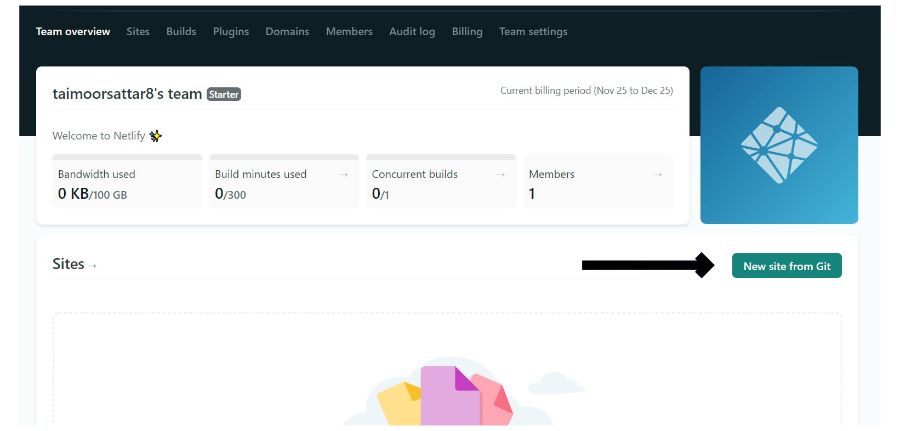
Task: Click the Sites section heading link
Action: 68,264
